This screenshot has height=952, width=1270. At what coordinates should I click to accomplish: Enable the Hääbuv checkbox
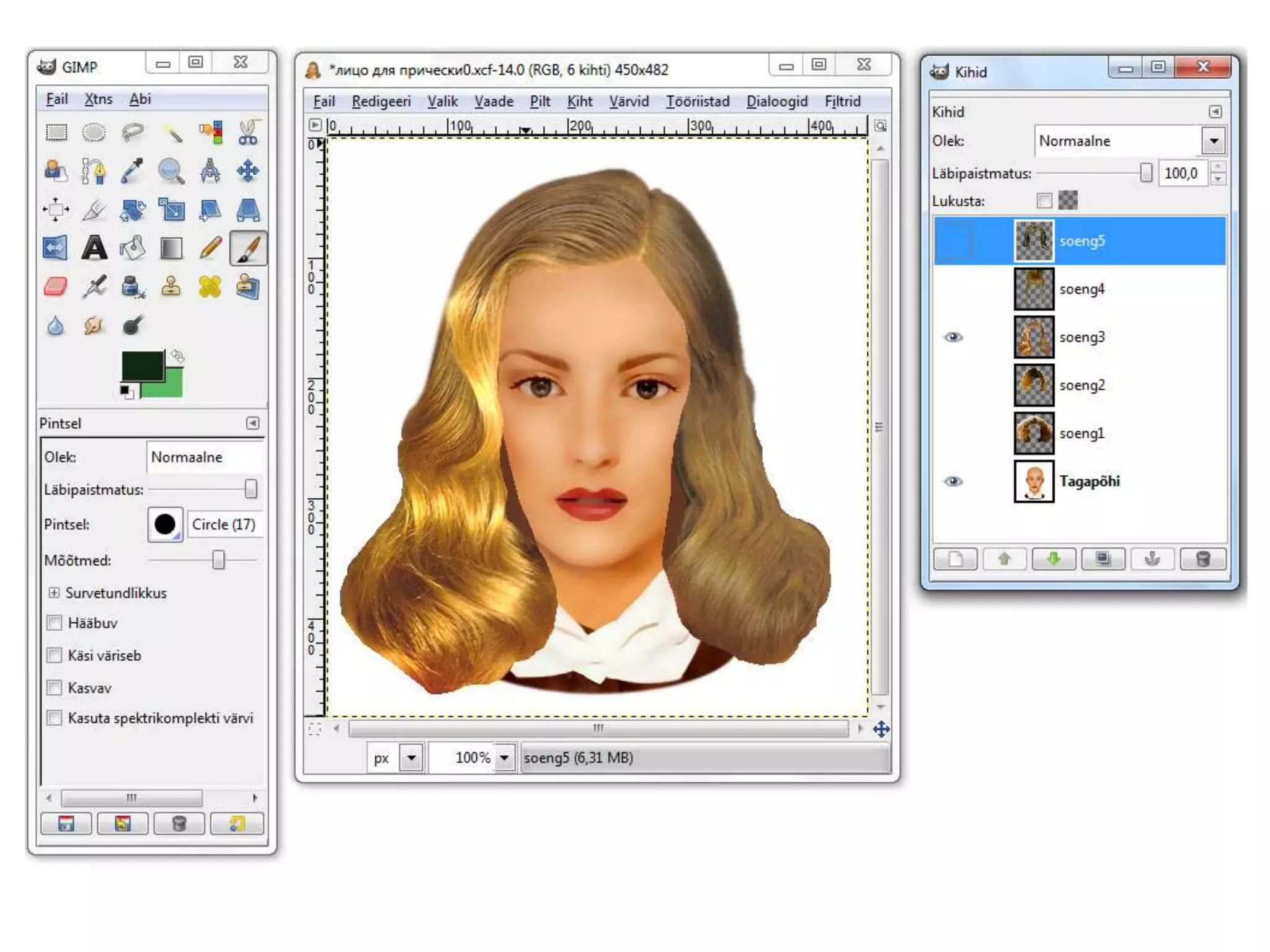[x=55, y=623]
